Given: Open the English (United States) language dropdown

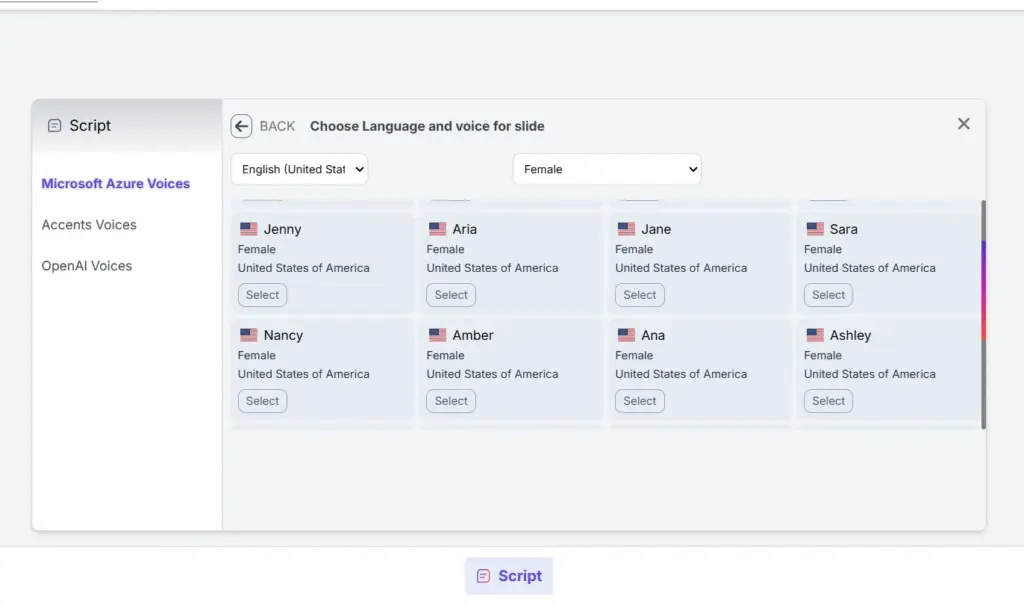Looking at the screenshot, I should 298,168.
